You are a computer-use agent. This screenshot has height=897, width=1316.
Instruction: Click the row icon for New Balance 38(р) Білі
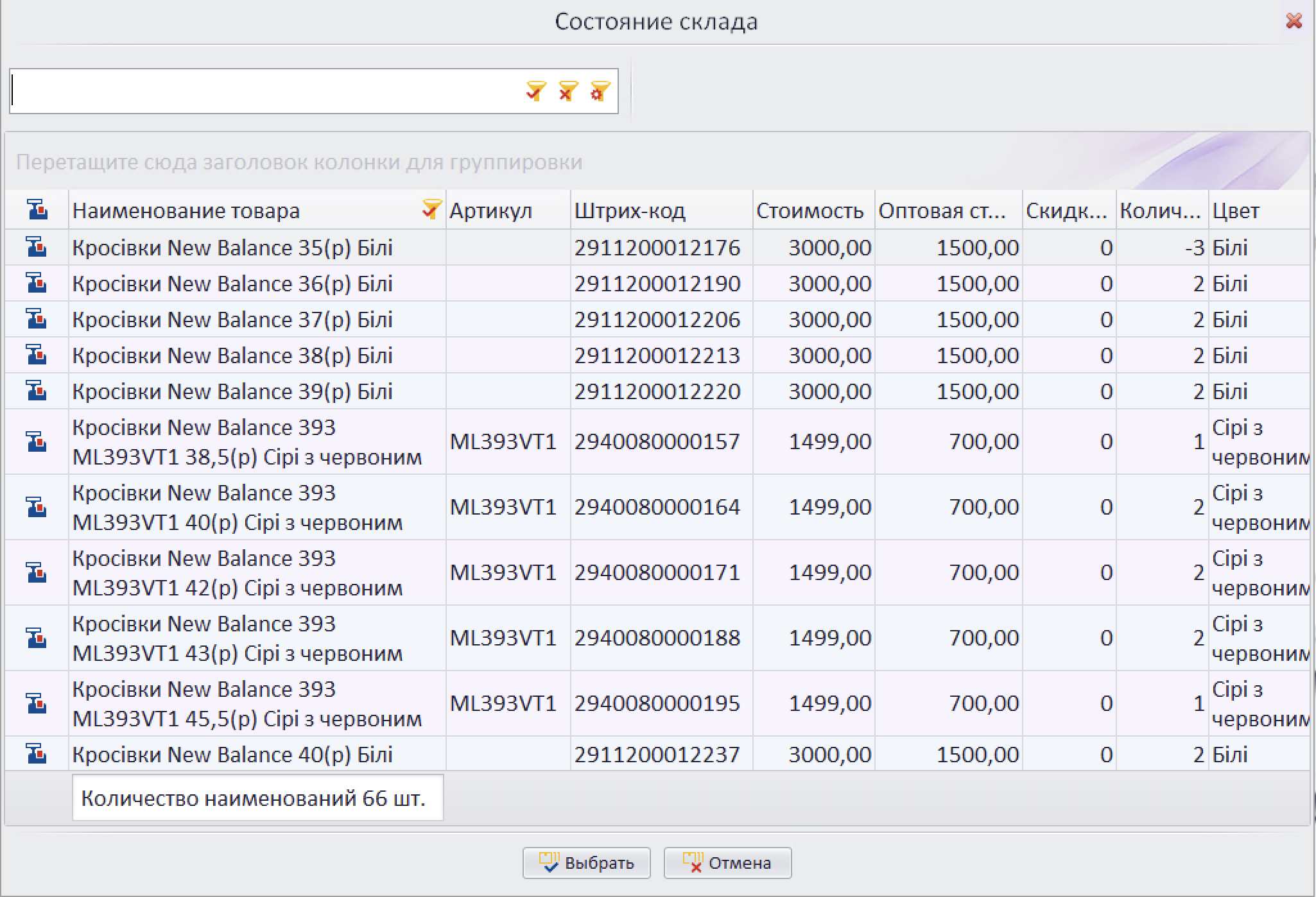coord(37,355)
